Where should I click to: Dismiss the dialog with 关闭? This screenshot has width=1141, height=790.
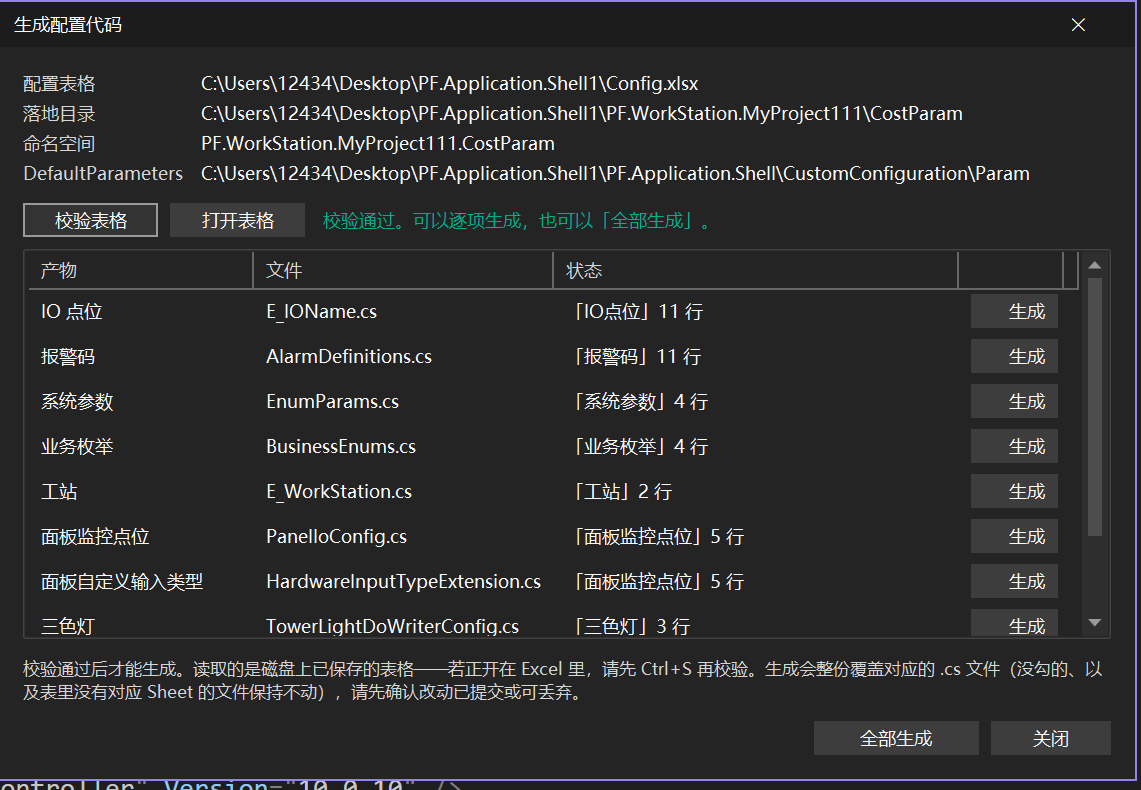(1051, 738)
